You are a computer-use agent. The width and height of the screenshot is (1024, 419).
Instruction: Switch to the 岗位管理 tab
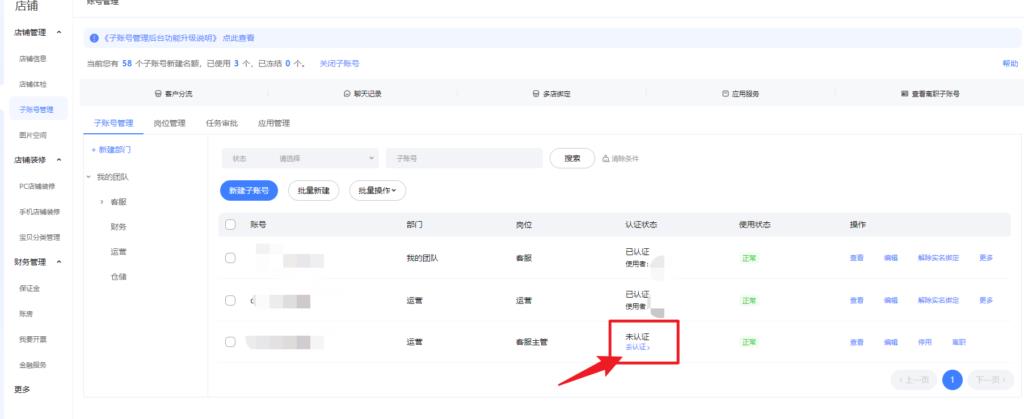[170, 123]
